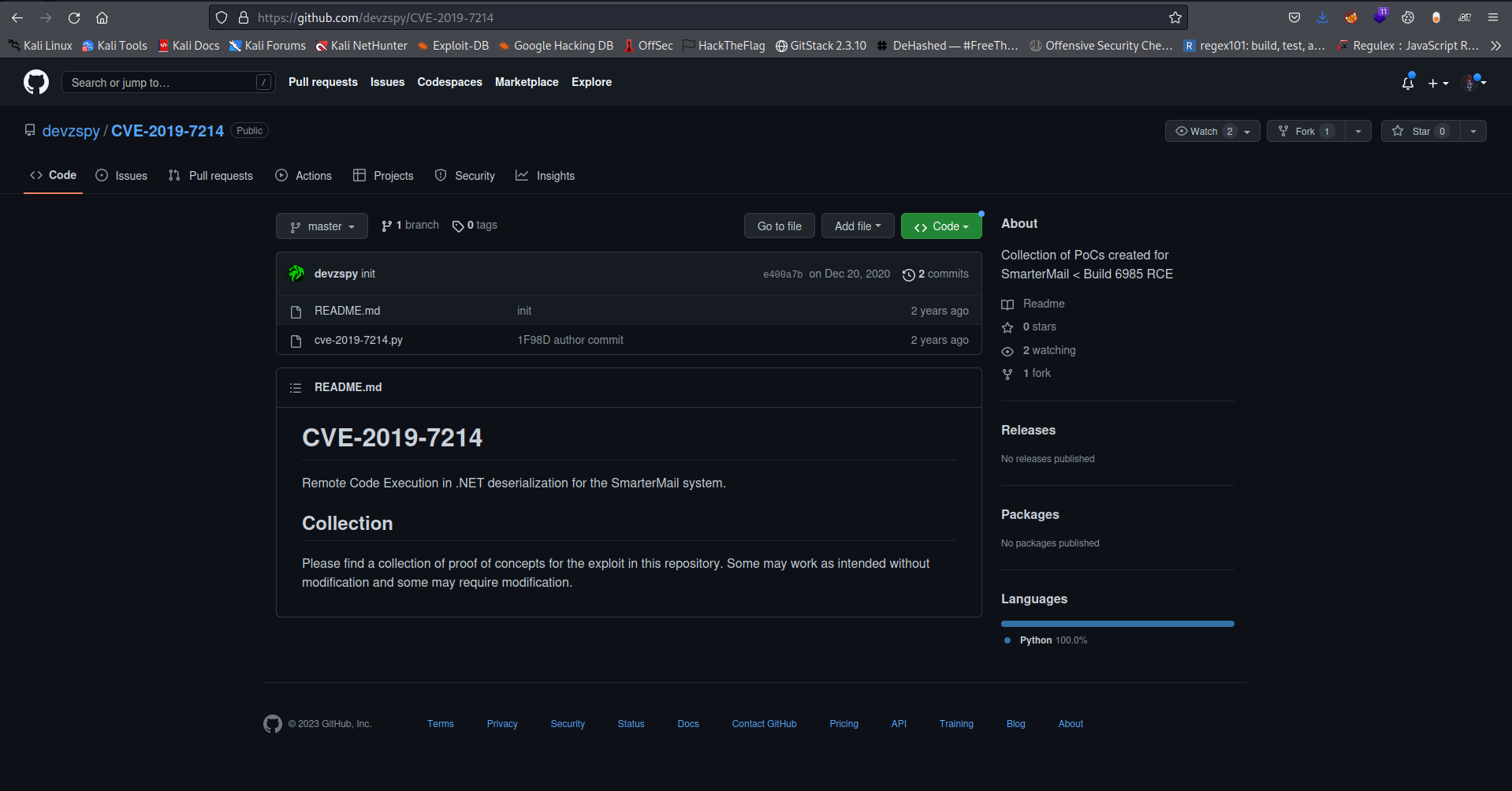Open the notifications bell icon
This screenshot has width=1512, height=791.
[1408, 82]
